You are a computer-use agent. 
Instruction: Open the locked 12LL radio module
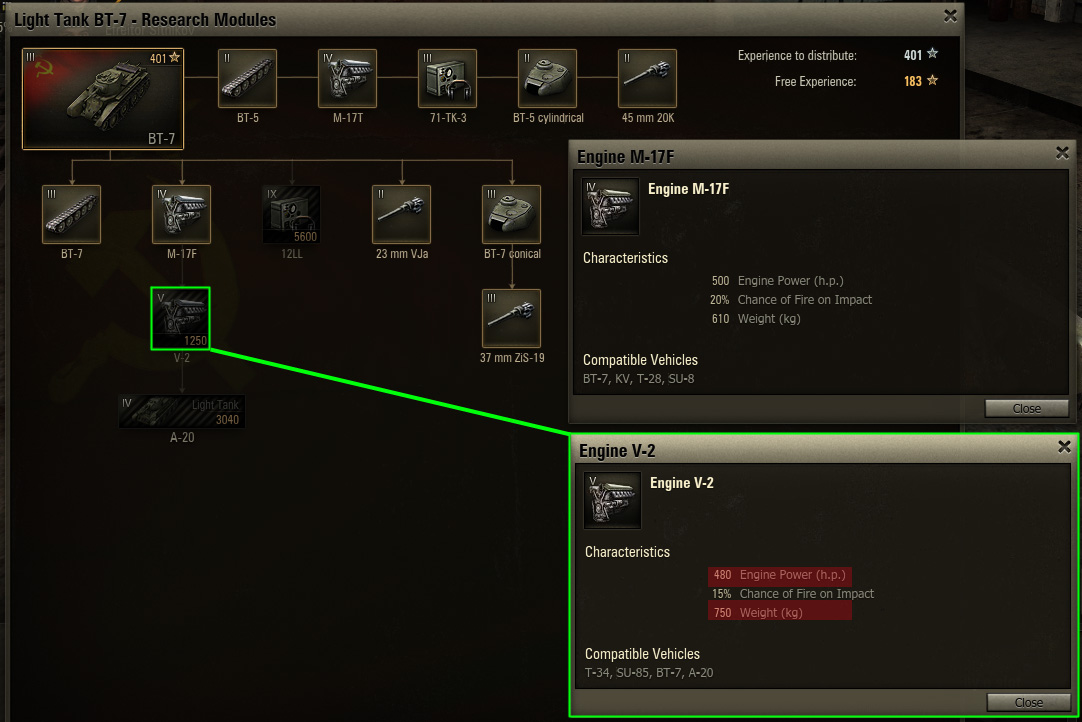click(x=291, y=214)
